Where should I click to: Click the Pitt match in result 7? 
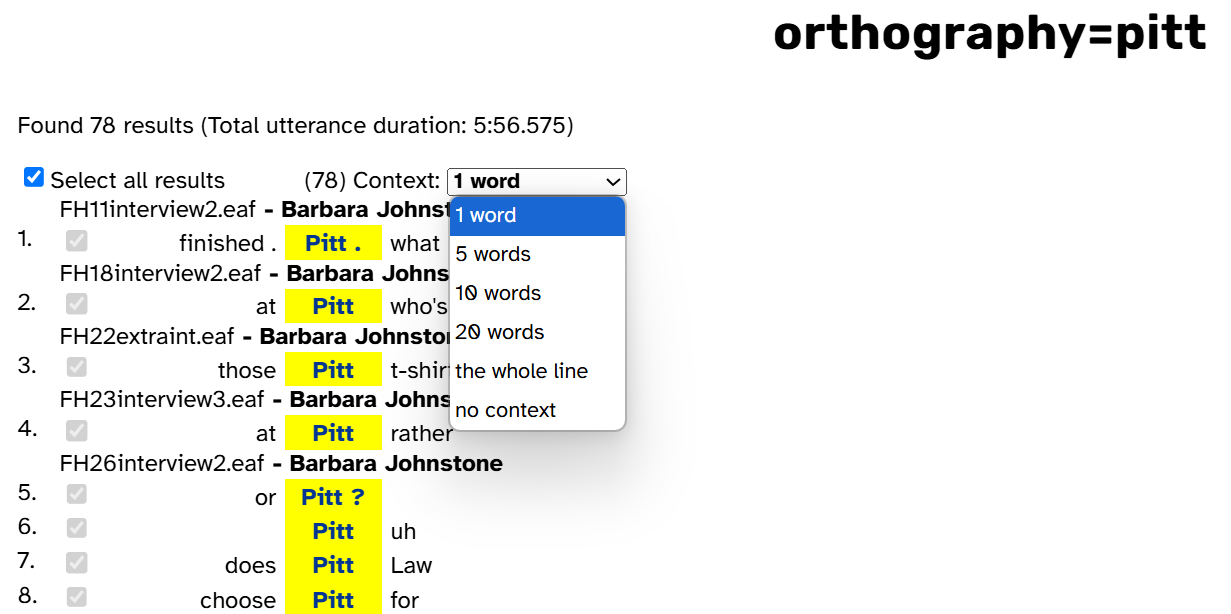point(333,565)
